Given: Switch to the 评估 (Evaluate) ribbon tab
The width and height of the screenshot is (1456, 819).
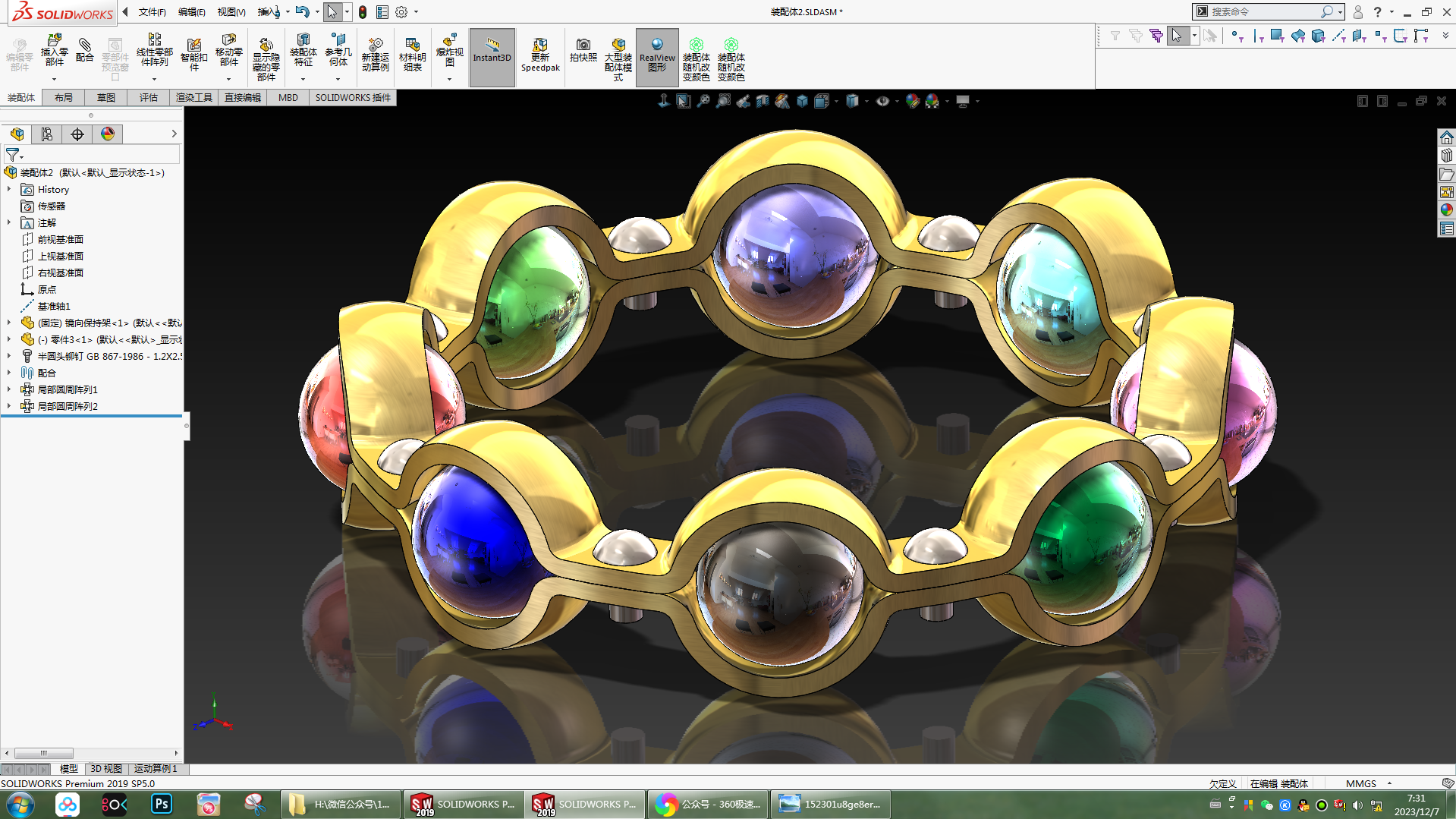Looking at the screenshot, I should tap(149, 97).
